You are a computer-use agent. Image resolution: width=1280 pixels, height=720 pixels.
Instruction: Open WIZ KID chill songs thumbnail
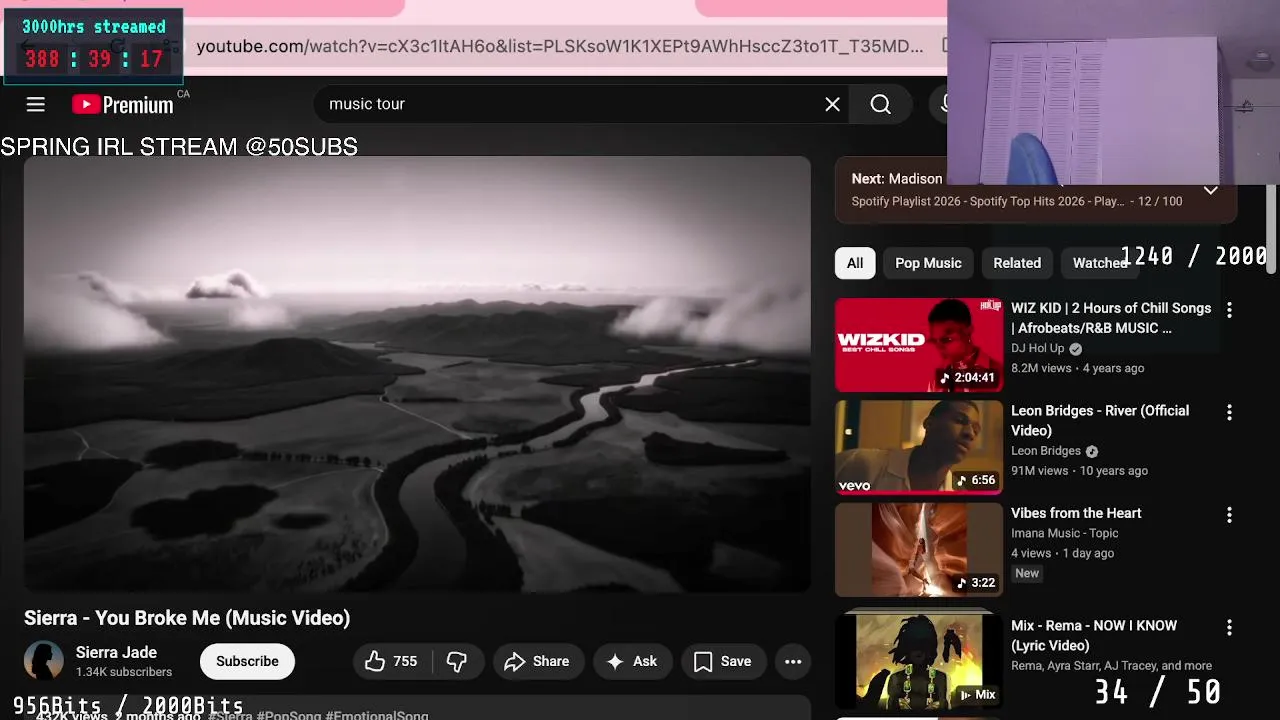(x=918, y=345)
